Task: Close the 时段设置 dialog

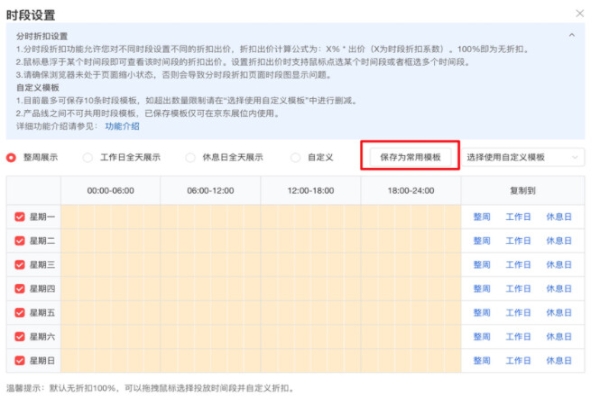Action: click(x=581, y=13)
